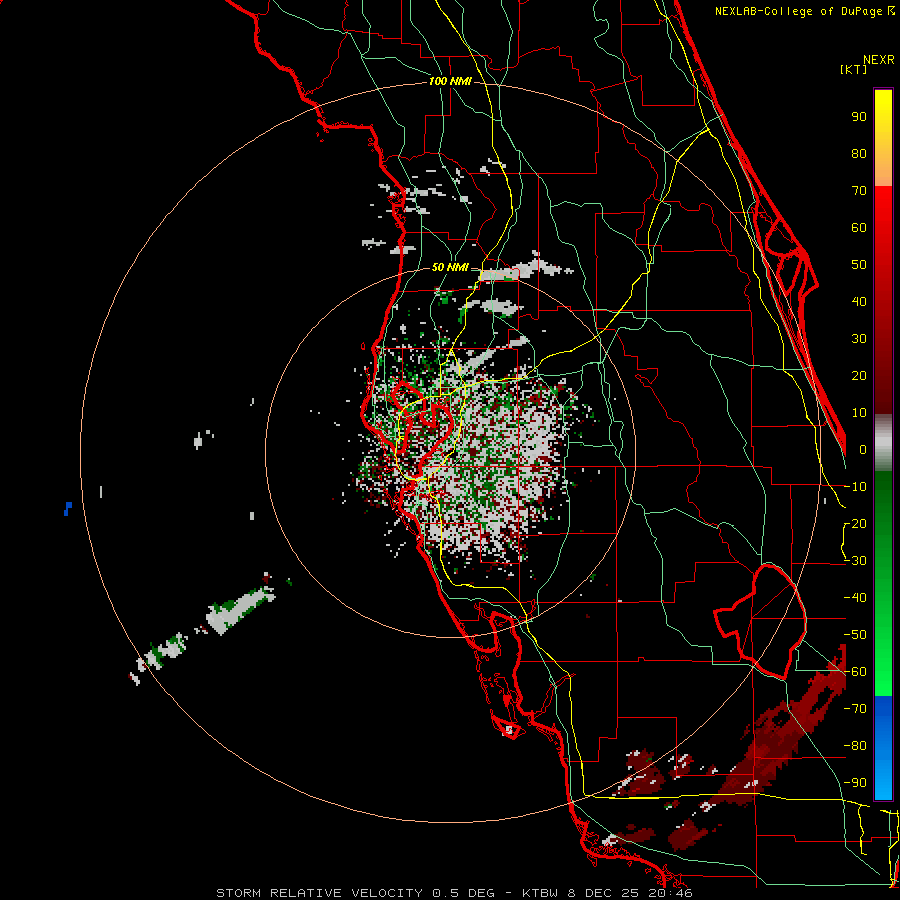
Task: Click the "-20" value on the velocity scale
Action: click(x=855, y=523)
